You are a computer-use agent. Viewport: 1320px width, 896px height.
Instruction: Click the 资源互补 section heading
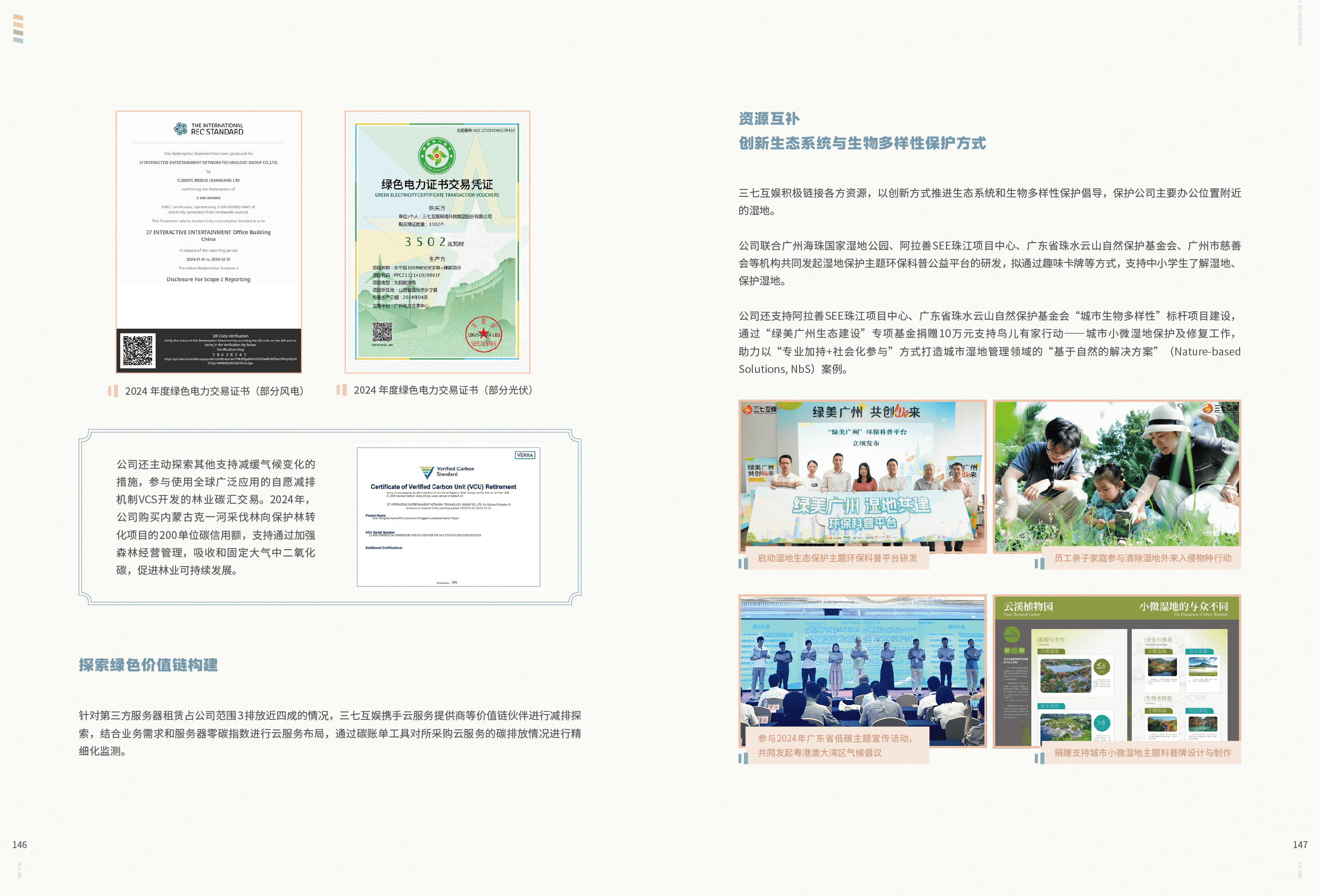[x=768, y=119]
